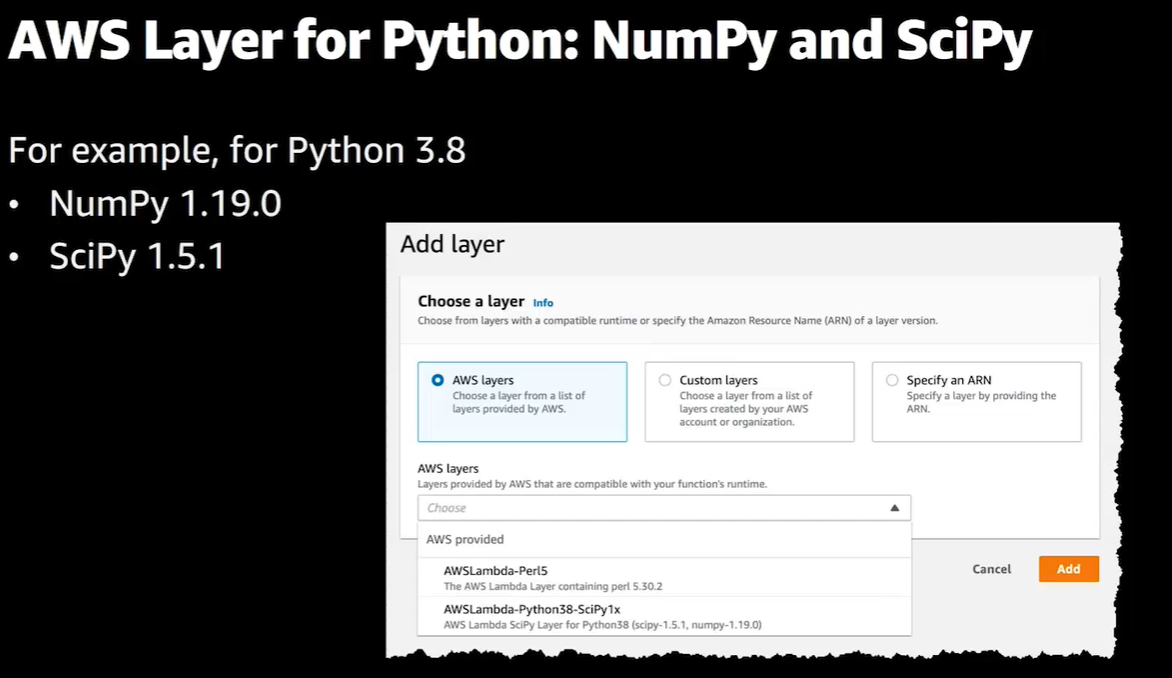1172x678 pixels.
Task: Click the NumPy 1.19.0 bullet text
Action: coord(165,204)
